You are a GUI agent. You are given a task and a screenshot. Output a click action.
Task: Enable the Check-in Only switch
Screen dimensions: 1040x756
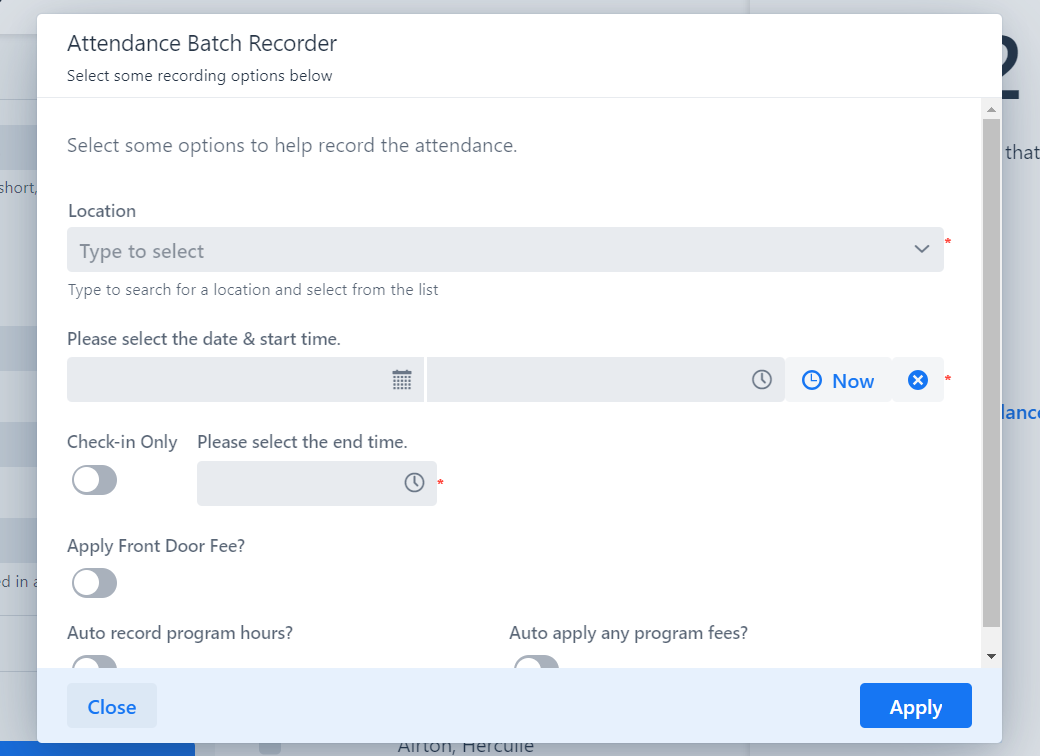click(x=95, y=481)
